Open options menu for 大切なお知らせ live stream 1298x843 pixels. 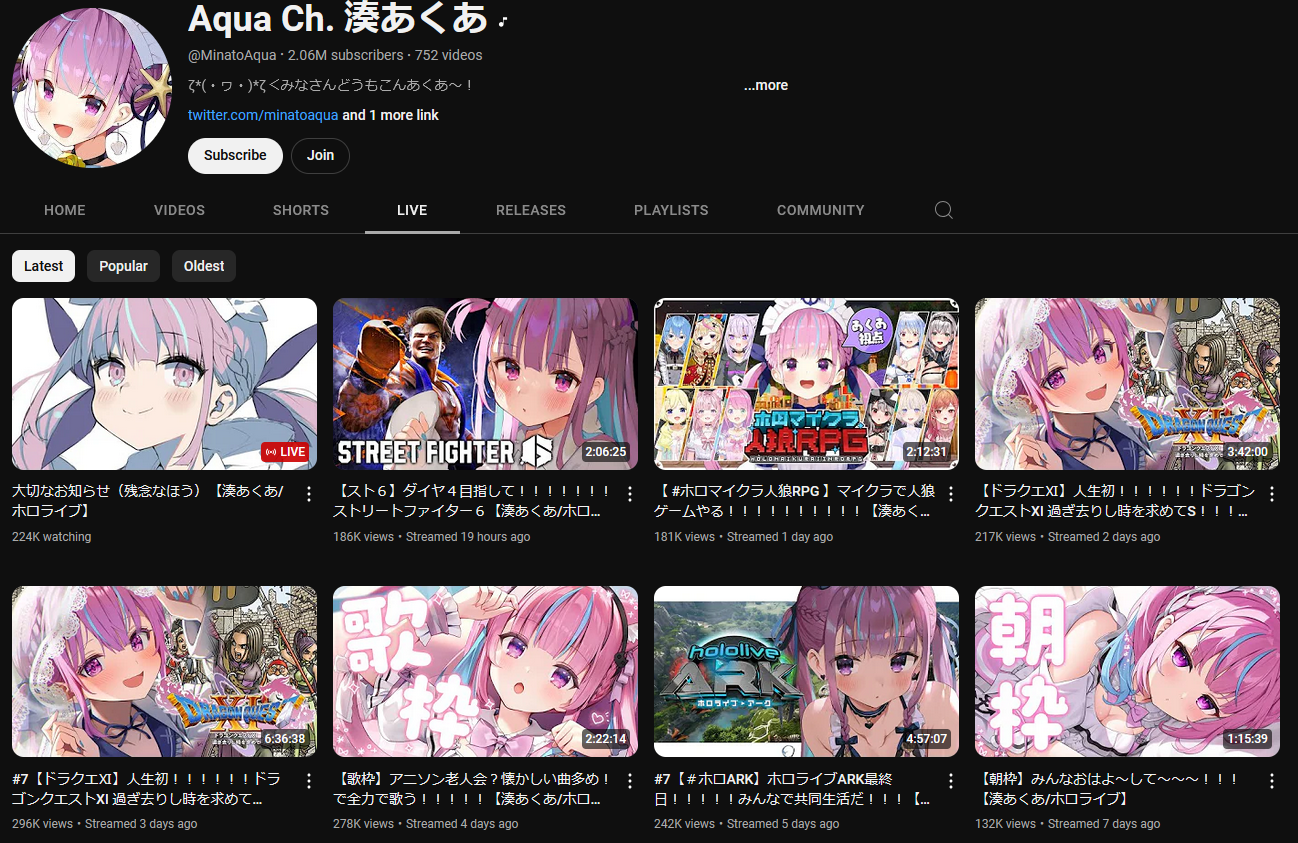coord(309,494)
